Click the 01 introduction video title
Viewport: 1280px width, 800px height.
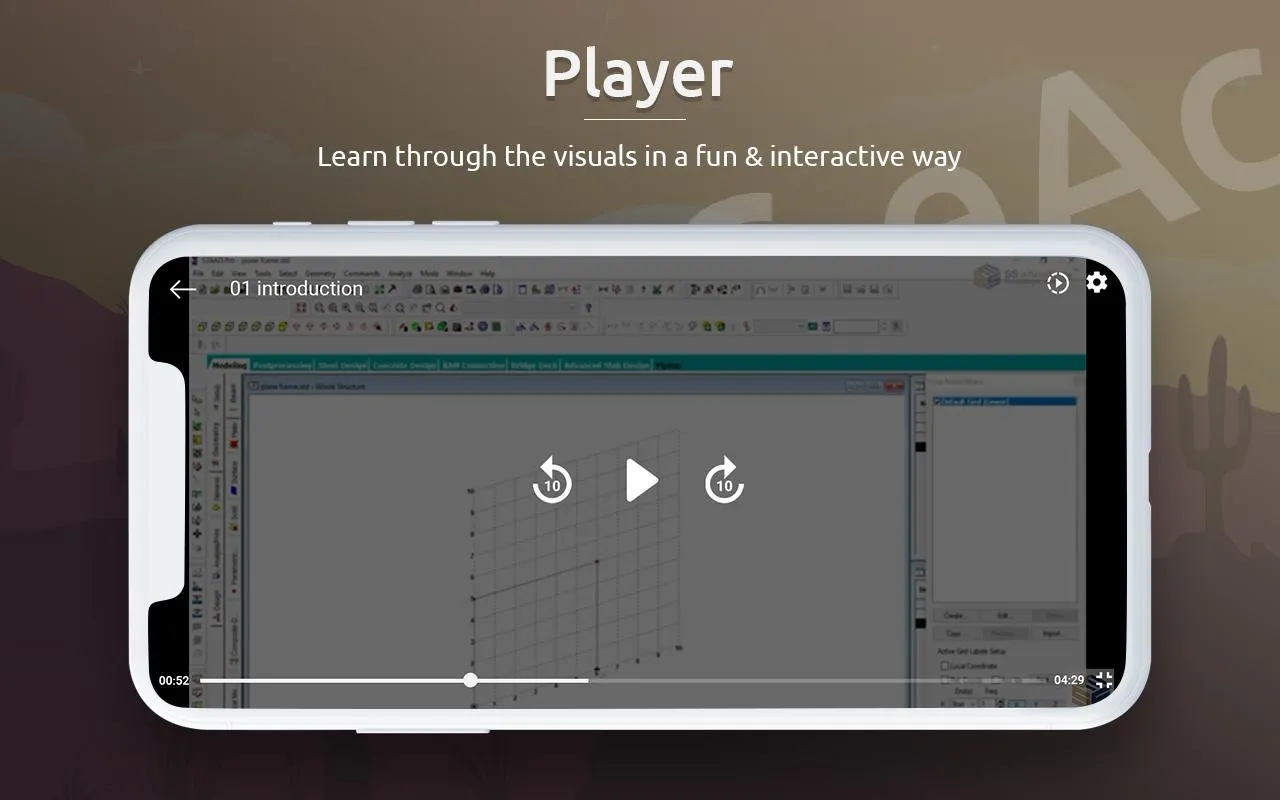[296, 288]
